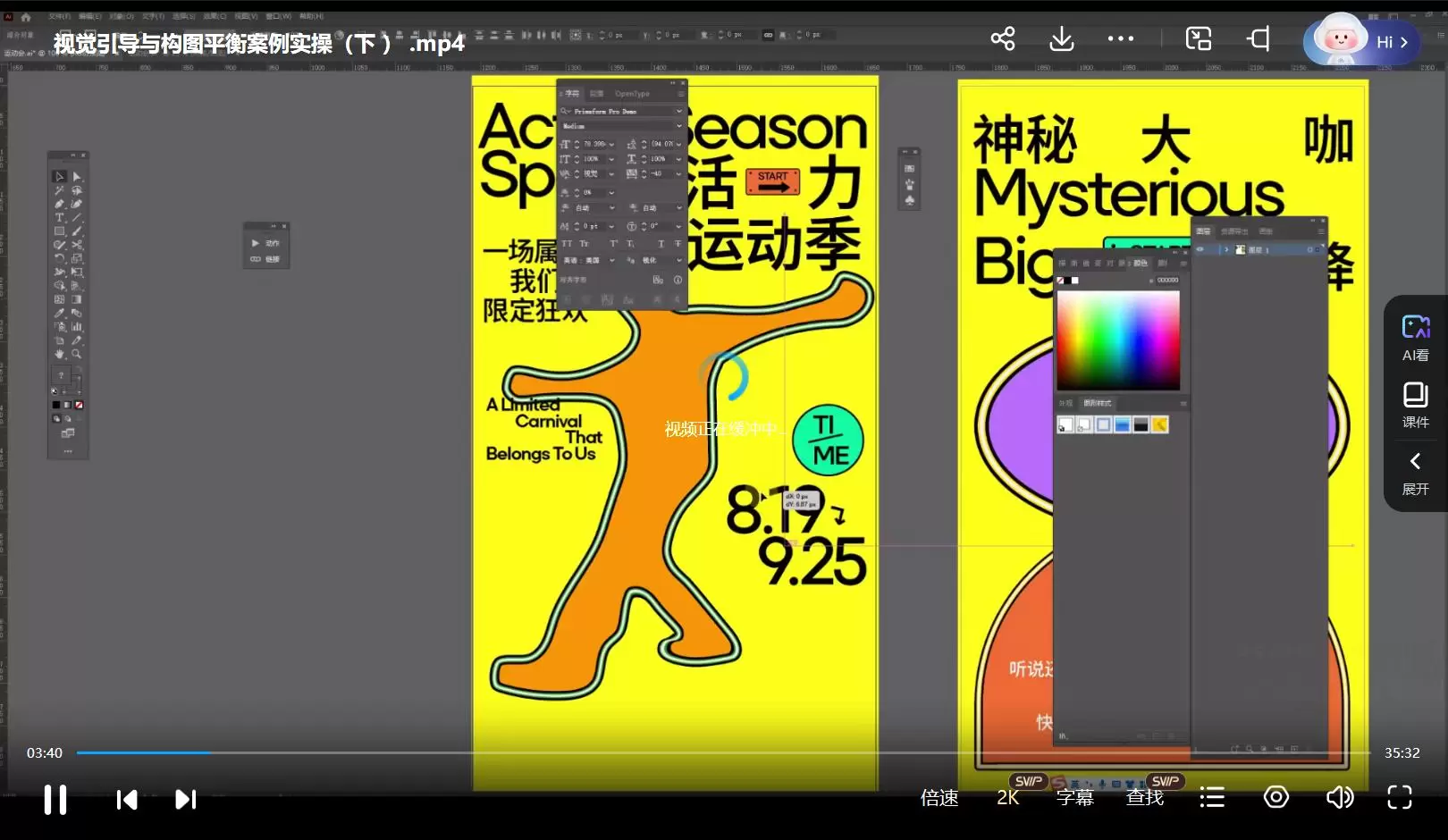
Task: Click the change screen mode icon
Action: pos(68,433)
